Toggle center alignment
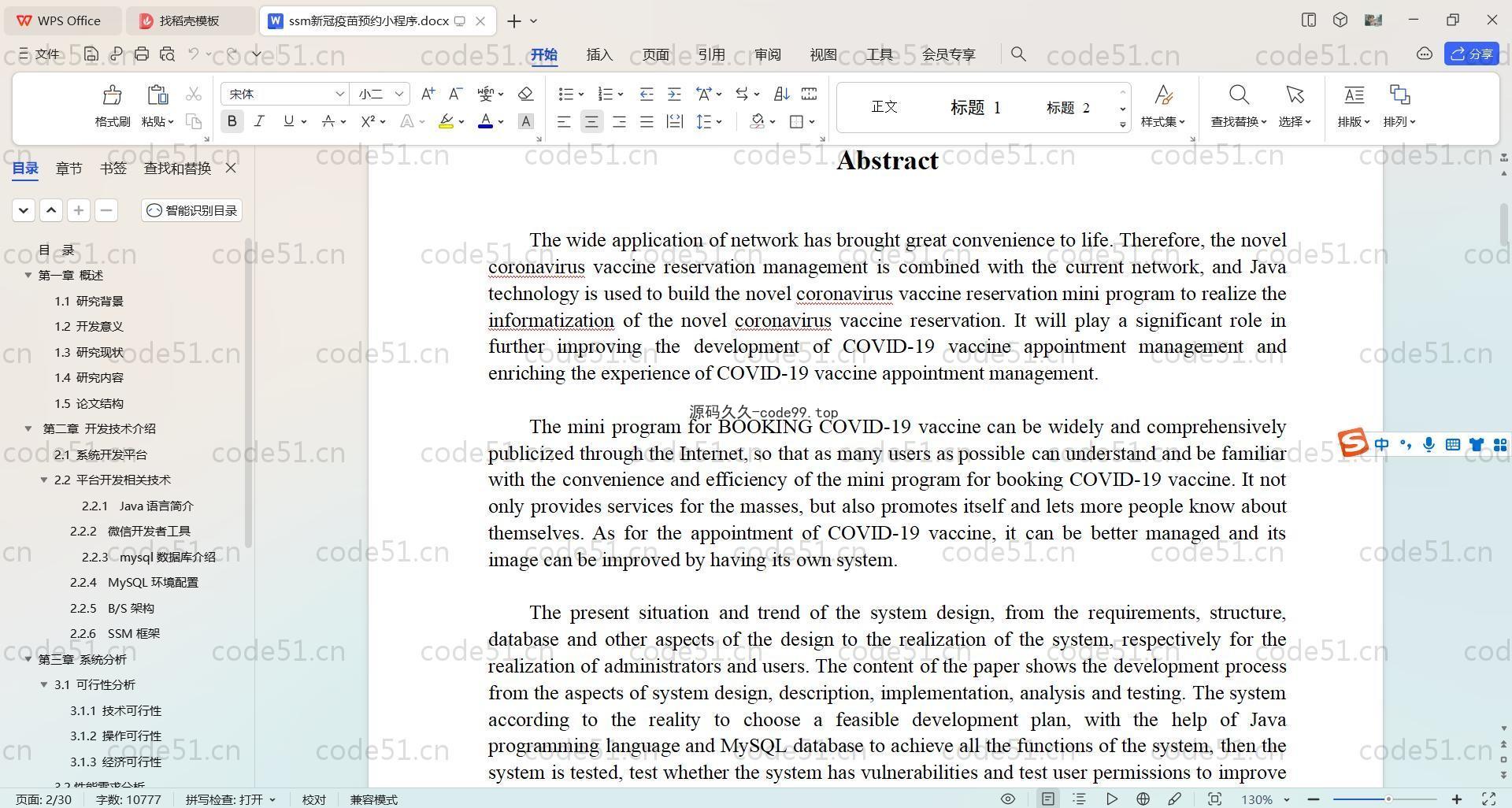 pyautogui.click(x=591, y=121)
